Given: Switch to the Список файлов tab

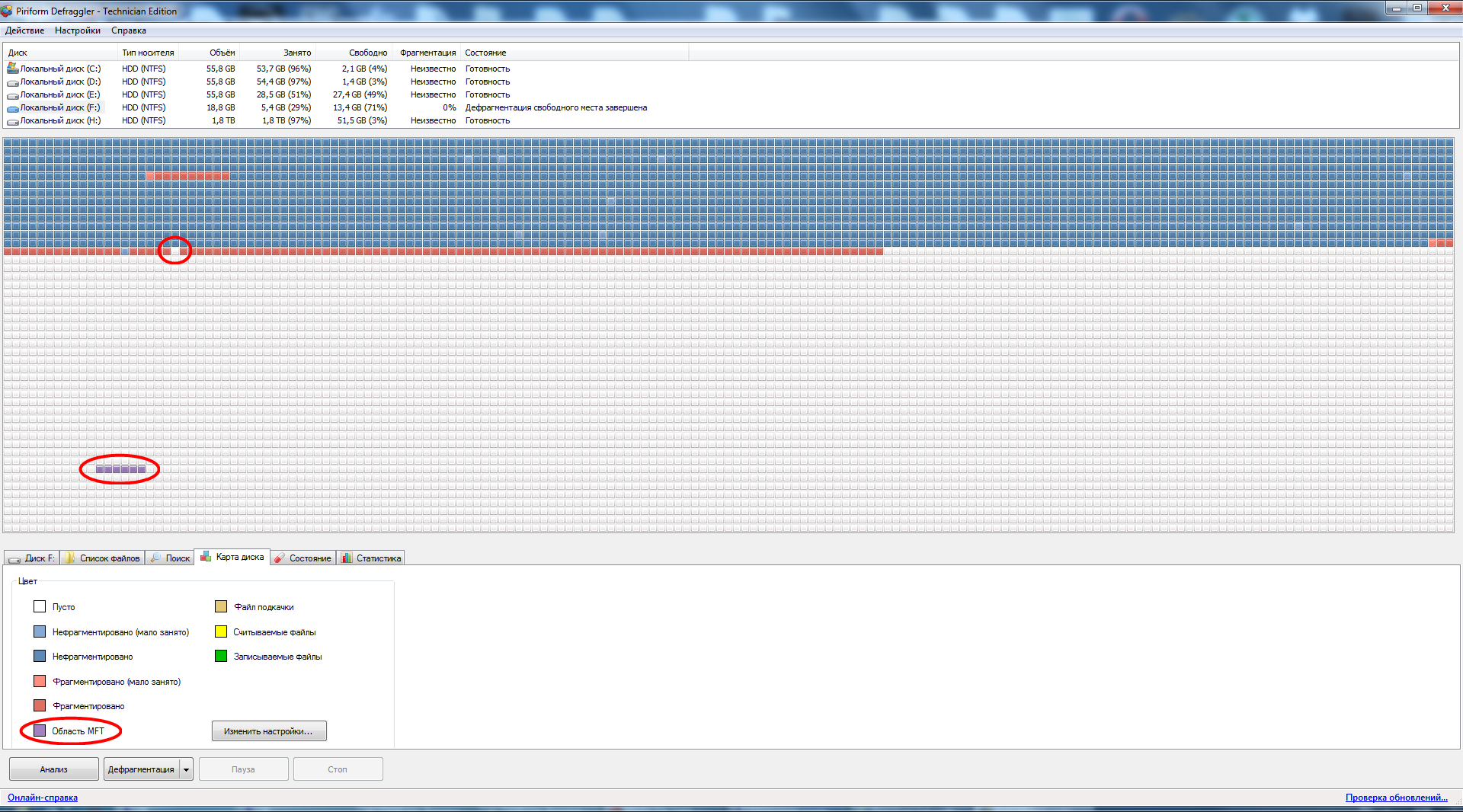Looking at the screenshot, I should tap(102, 558).
